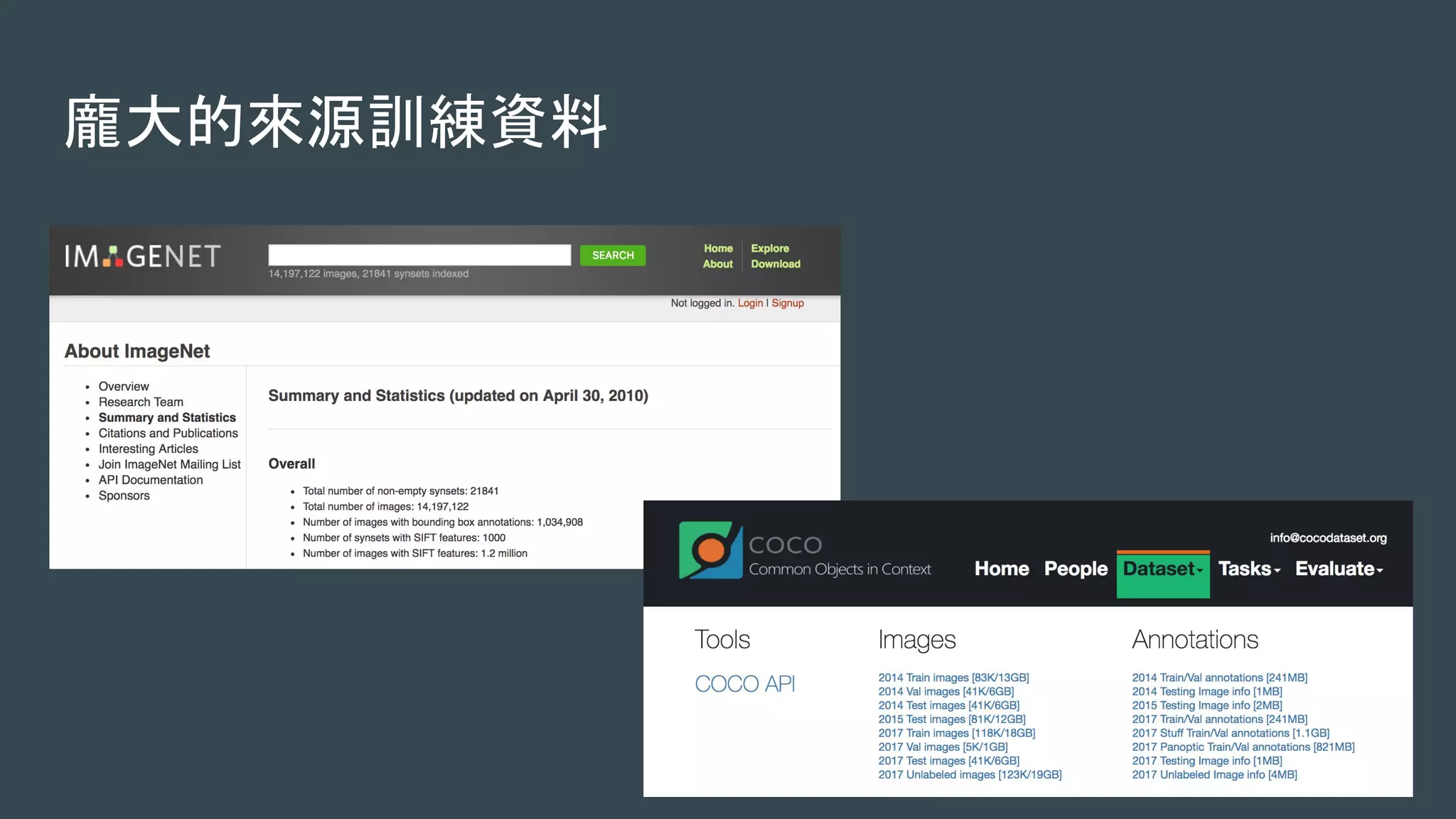Download 2014 Test images [41K/6GB]

(948, 705)
